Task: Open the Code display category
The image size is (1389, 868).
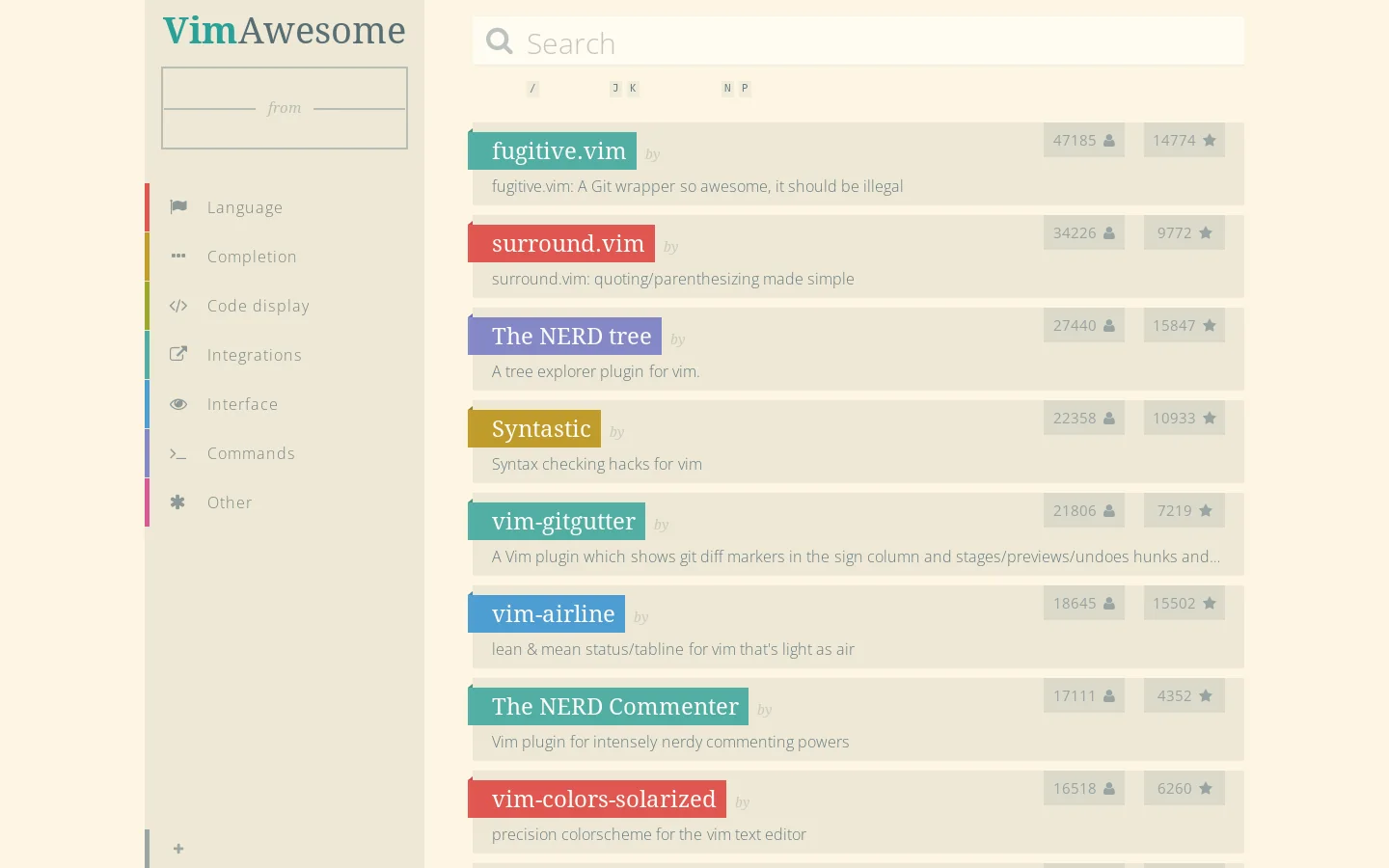Action: point(285,306)
